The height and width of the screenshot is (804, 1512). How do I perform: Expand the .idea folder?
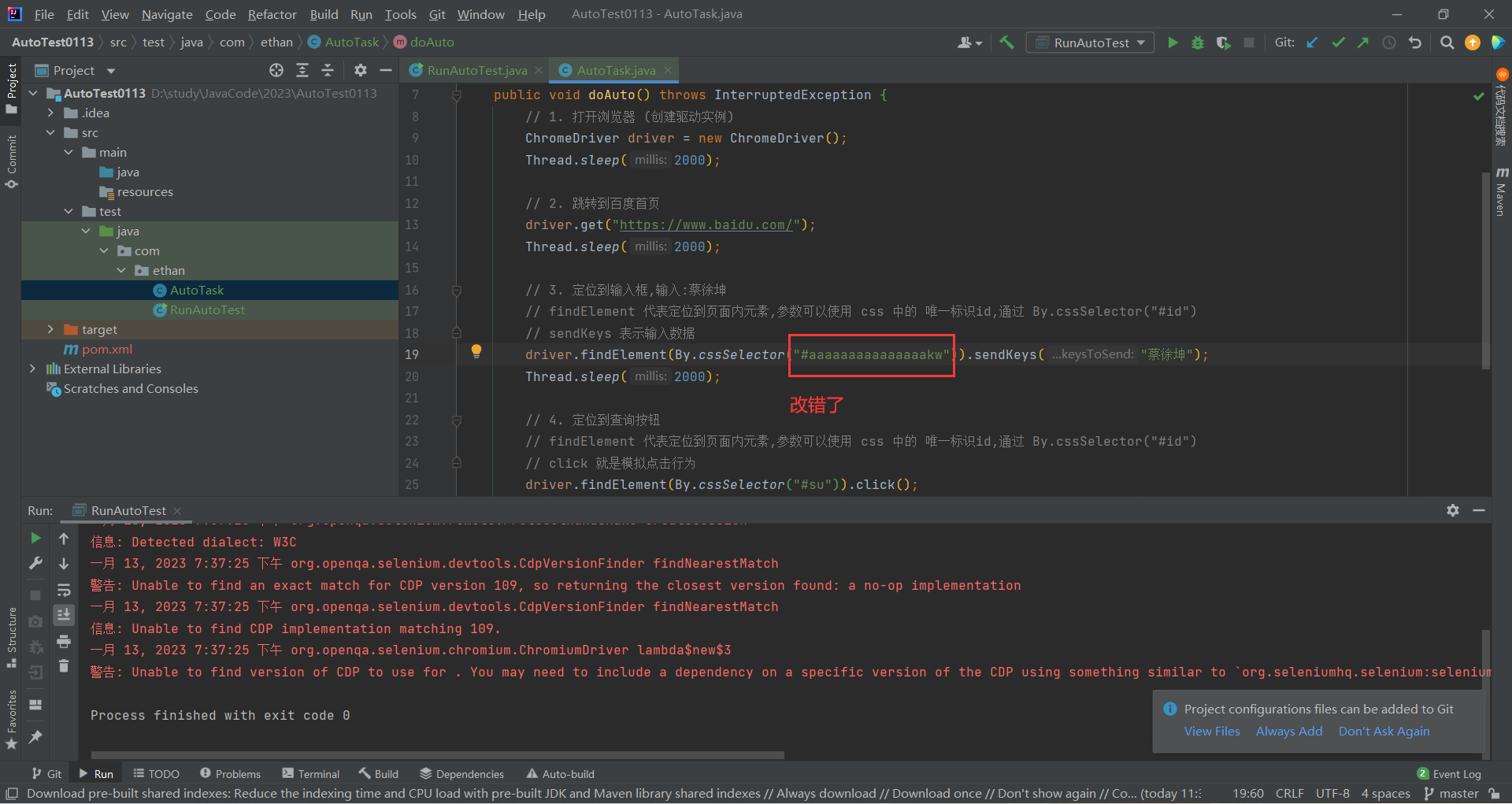click(x=50, y=113)
